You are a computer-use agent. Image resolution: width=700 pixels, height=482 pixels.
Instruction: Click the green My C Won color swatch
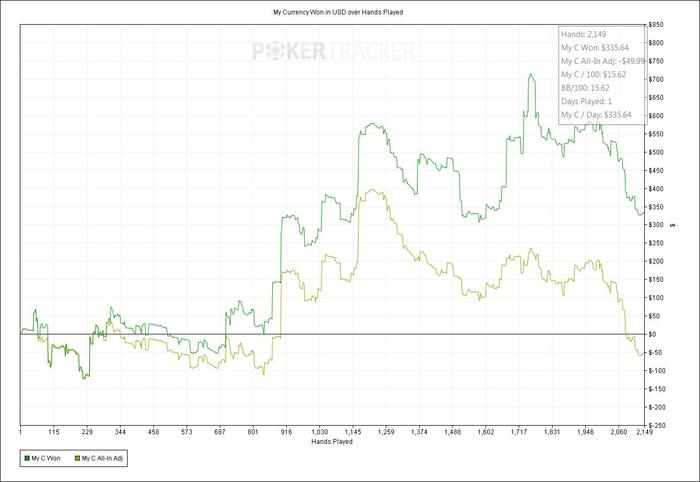(27, 458)
